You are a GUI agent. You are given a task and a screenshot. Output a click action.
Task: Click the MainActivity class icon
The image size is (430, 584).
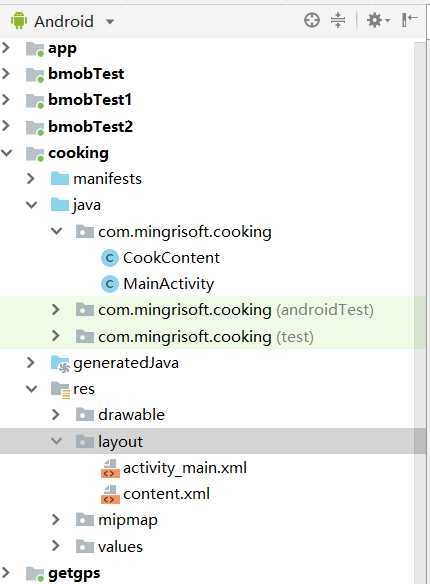pos(110,284)
